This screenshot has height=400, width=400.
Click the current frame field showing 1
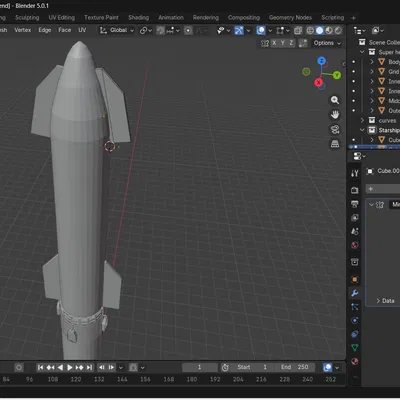(x=200, y=367)
